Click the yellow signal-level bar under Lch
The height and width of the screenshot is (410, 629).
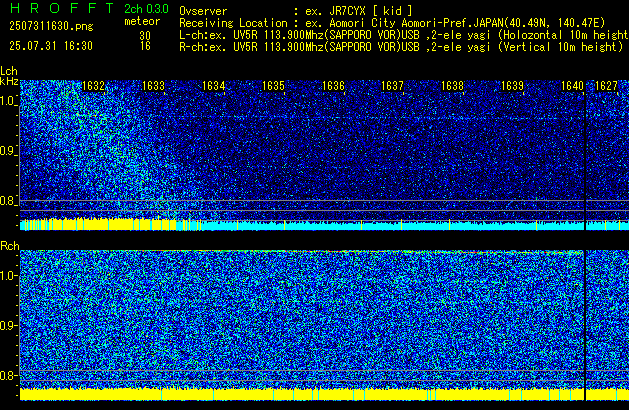coord(98,225)
